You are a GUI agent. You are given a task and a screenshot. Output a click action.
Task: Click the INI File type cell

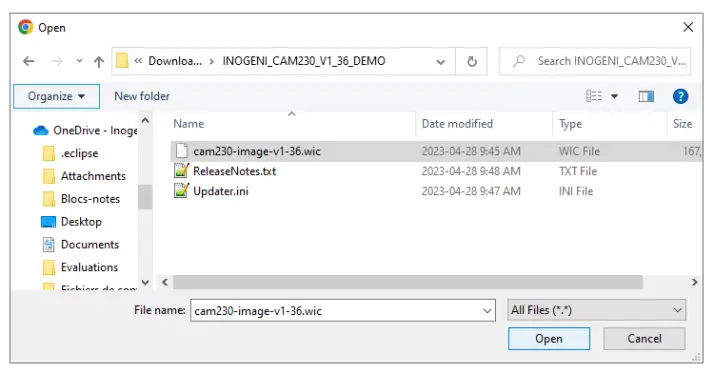(576, 192)
